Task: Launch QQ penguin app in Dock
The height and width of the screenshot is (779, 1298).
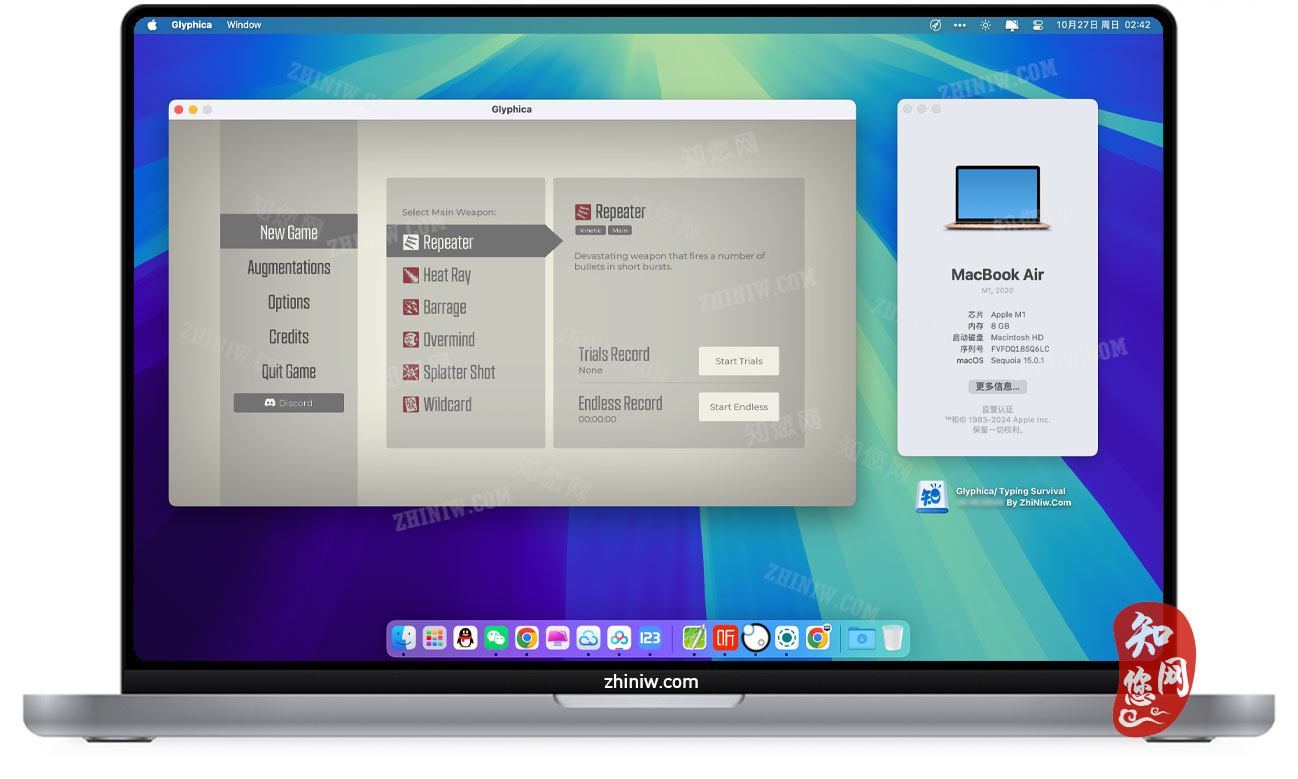Action: coord(465,638)
